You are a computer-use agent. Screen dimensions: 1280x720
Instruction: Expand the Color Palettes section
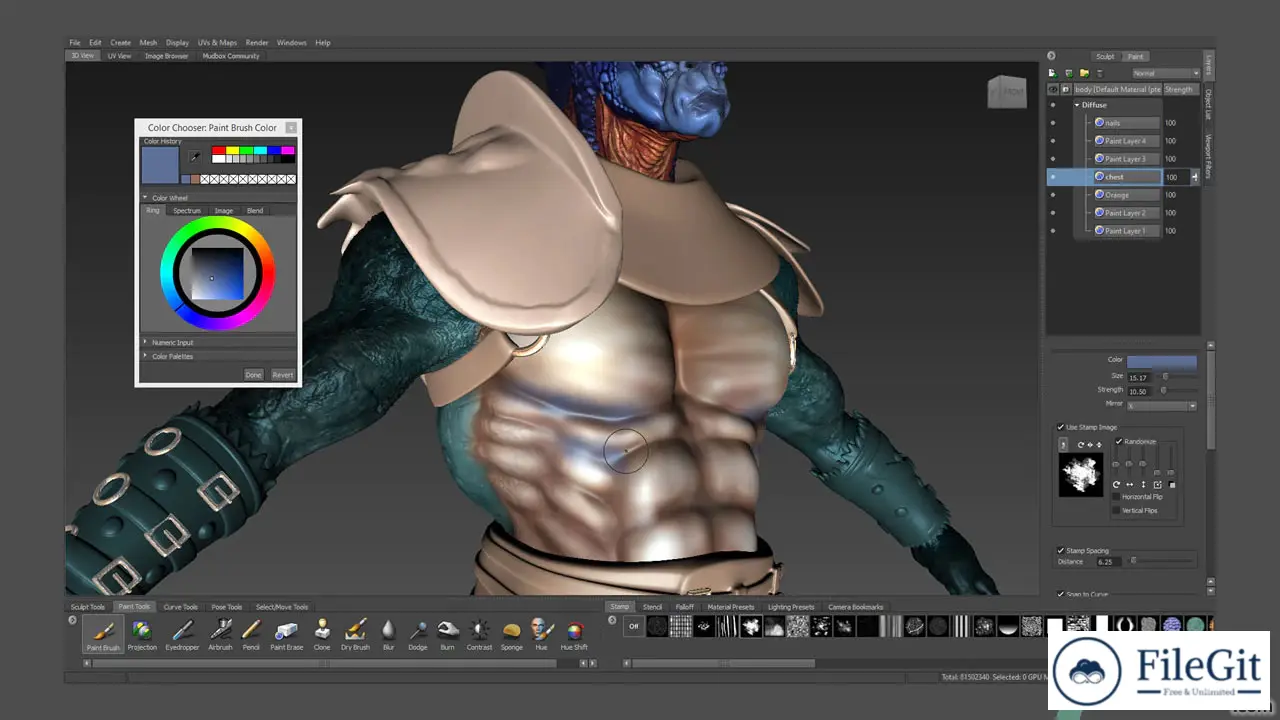[x=145, y=356]
